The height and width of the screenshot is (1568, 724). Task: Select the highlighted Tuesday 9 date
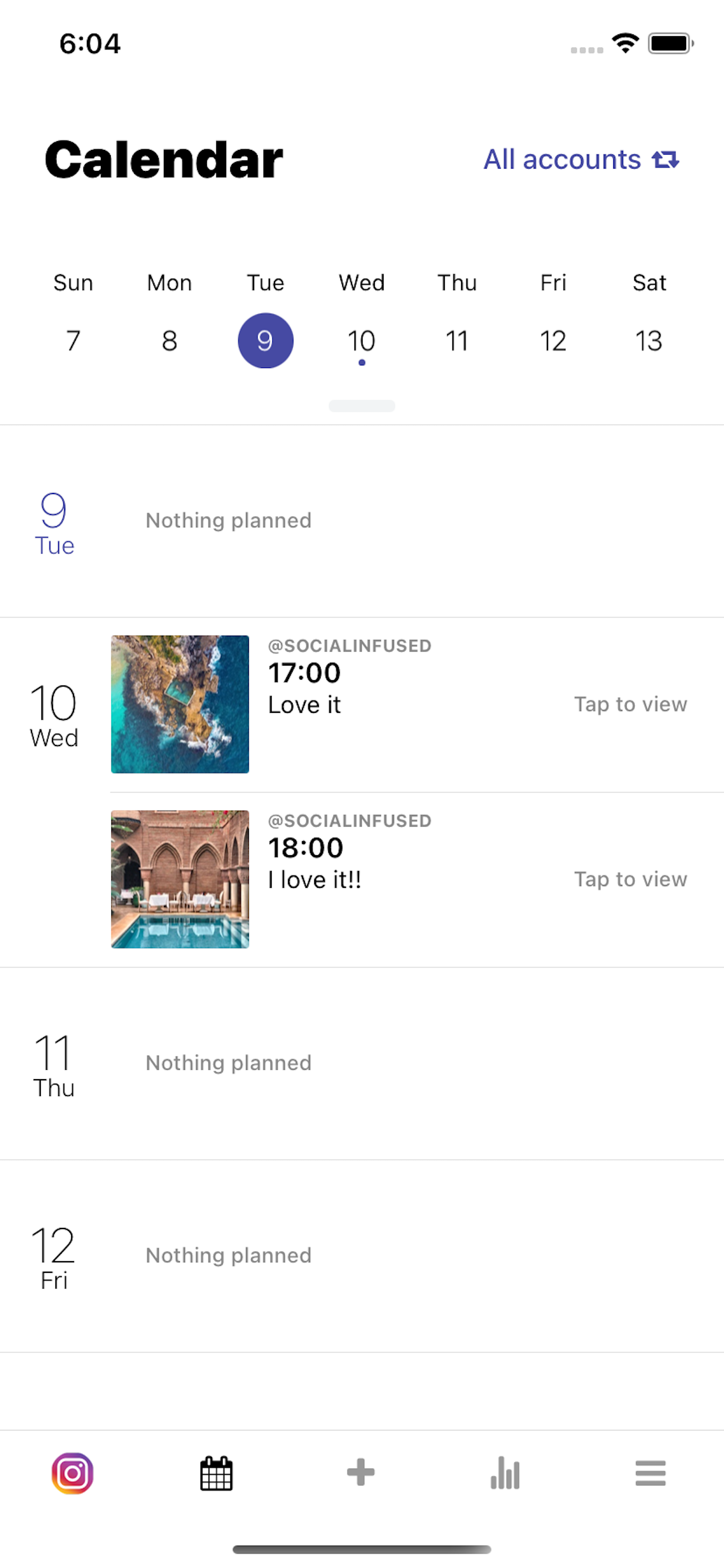coord(265,340)
